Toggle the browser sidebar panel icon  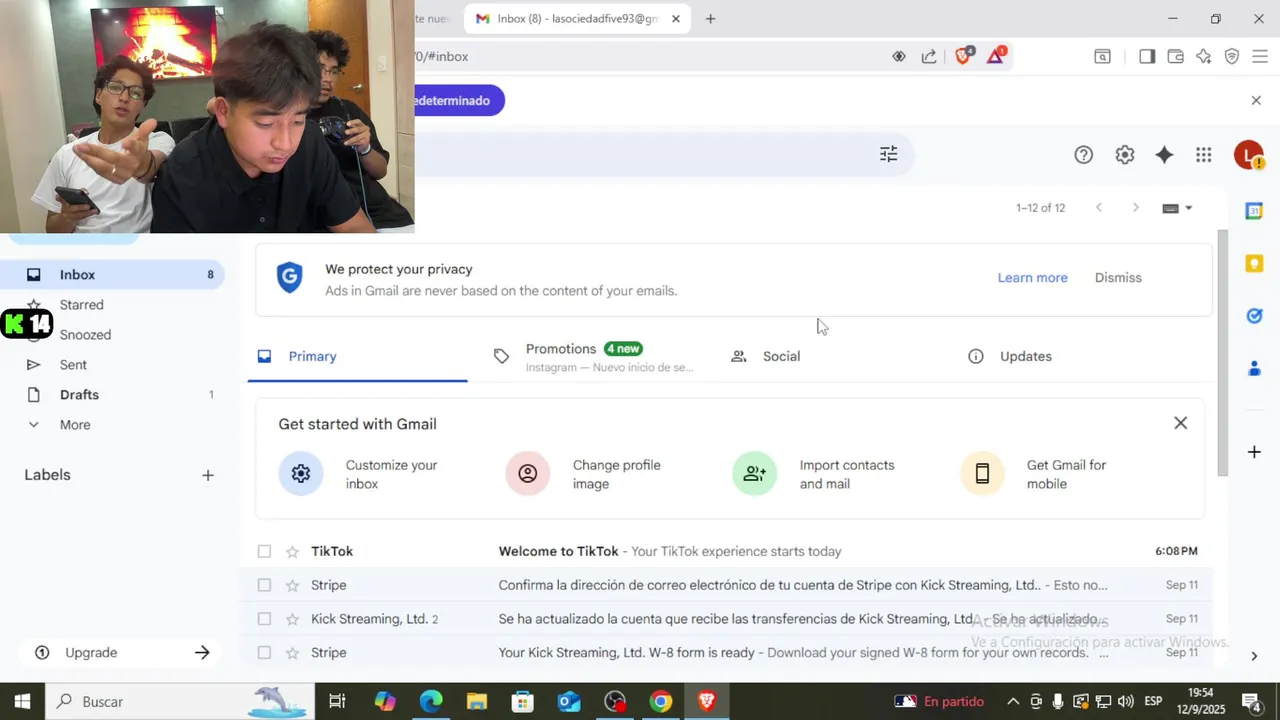pos(1147,56)
